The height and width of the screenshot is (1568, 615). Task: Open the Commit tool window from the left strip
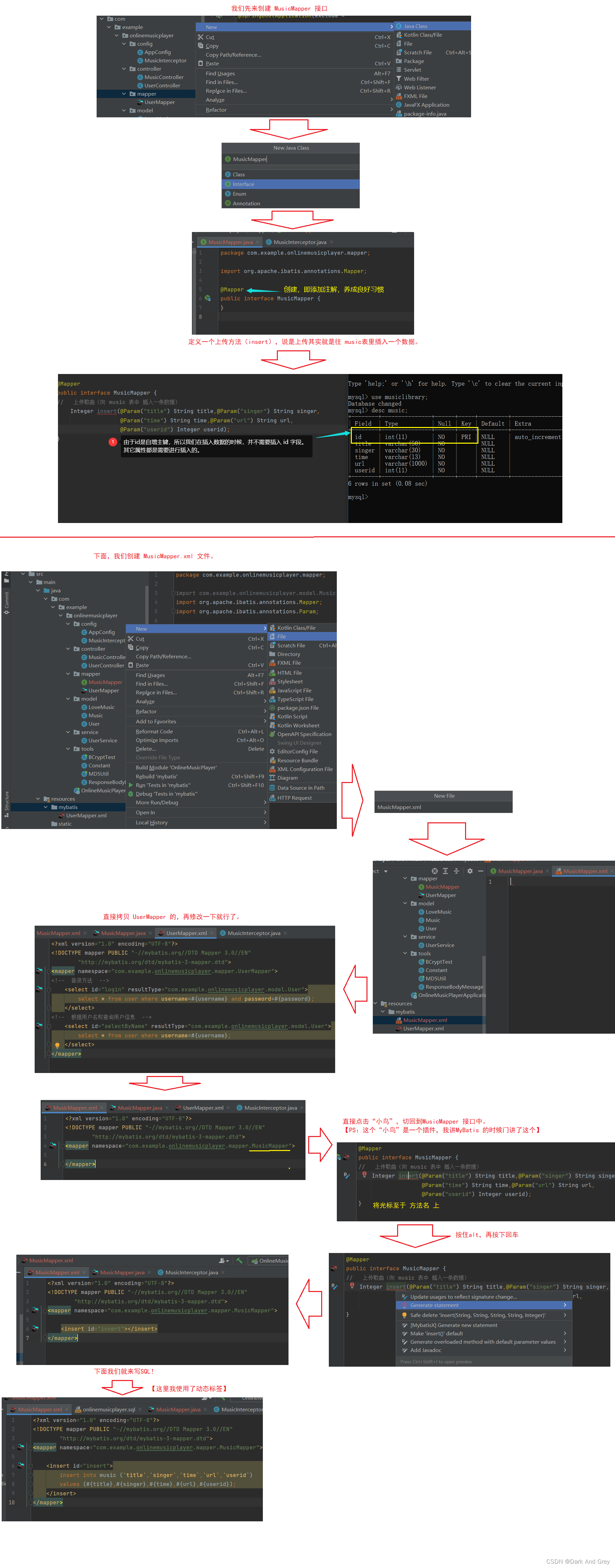coord(6,603)
